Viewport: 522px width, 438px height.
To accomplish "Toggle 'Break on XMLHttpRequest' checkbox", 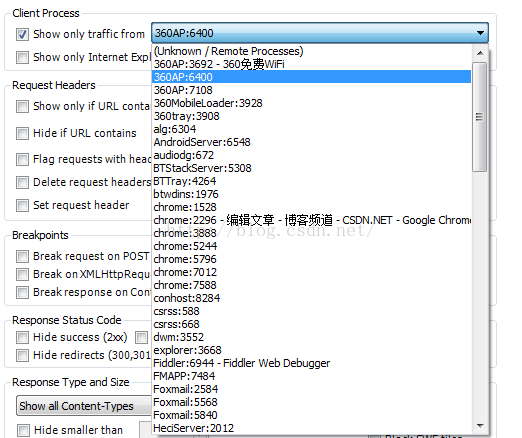I will (x=22, y=274).
